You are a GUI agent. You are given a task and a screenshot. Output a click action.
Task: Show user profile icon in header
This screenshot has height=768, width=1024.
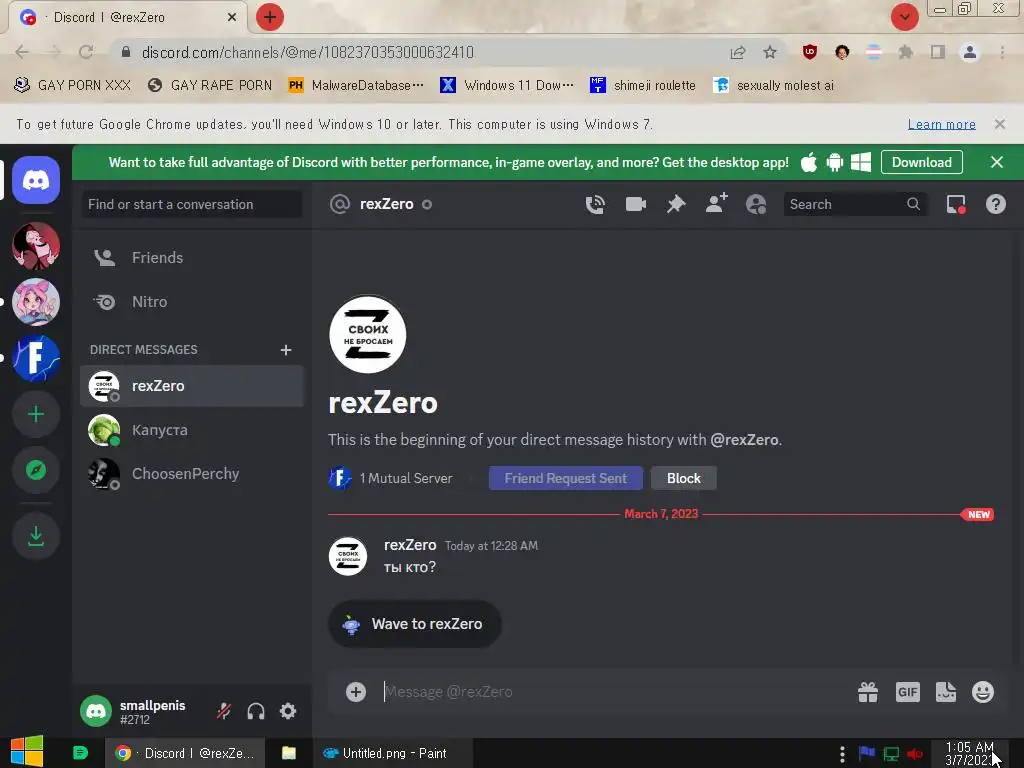756,204
